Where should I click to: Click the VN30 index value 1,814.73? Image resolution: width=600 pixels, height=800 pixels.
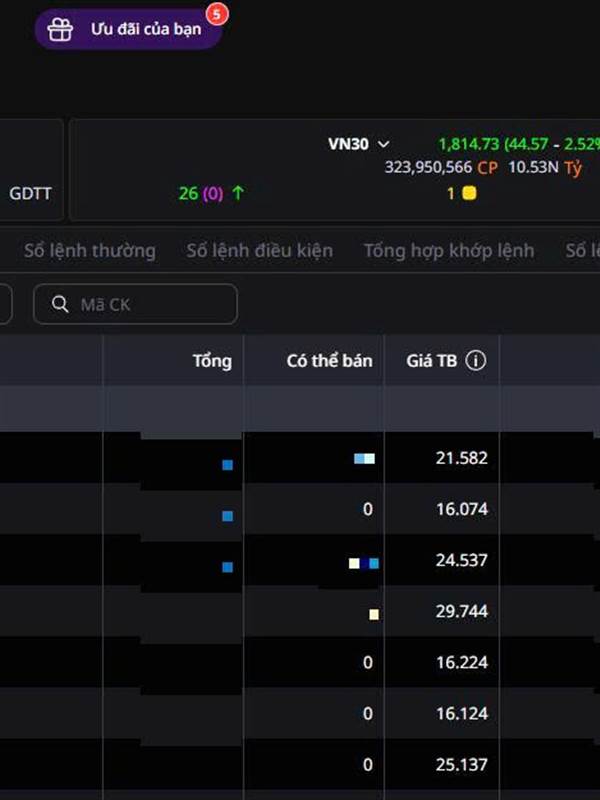(x=469, y=144)
